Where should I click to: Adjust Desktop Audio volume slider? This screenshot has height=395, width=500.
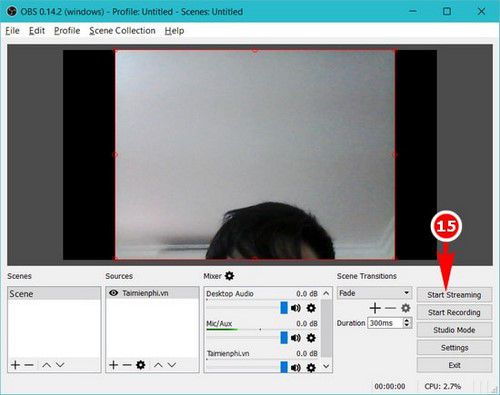point(284,308)
